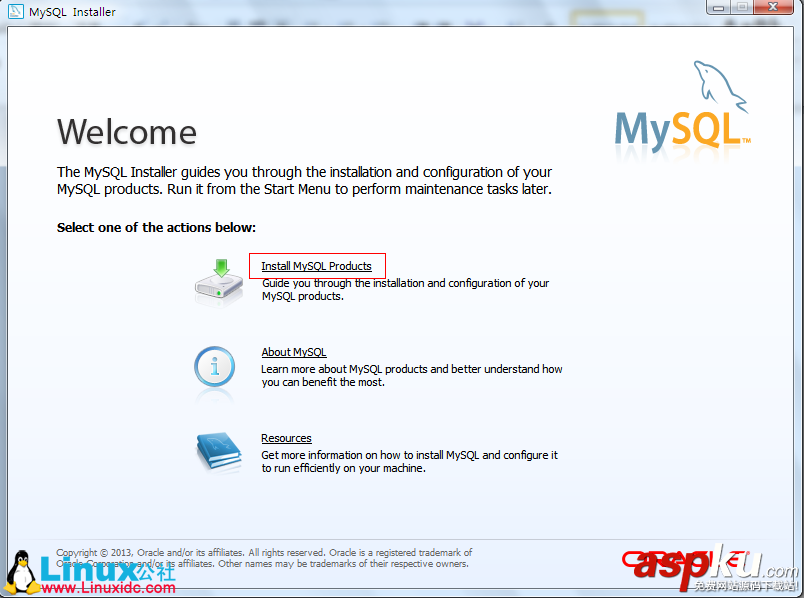This screenshot has height=598, width=804.
Task: Maximize the MySQL Installer window
Action: [x=742, y=7]
